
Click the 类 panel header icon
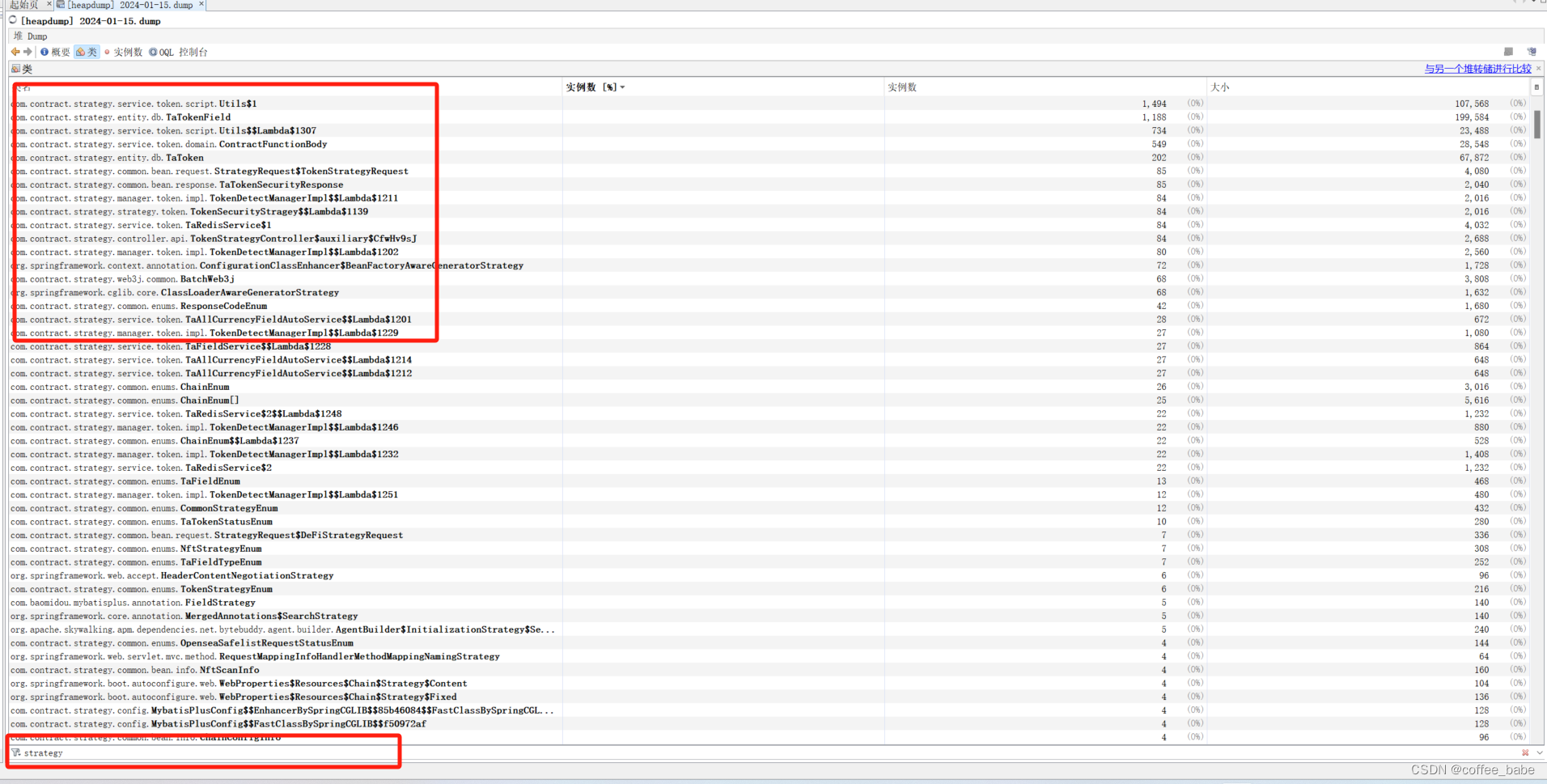click(x=15, y=69)
